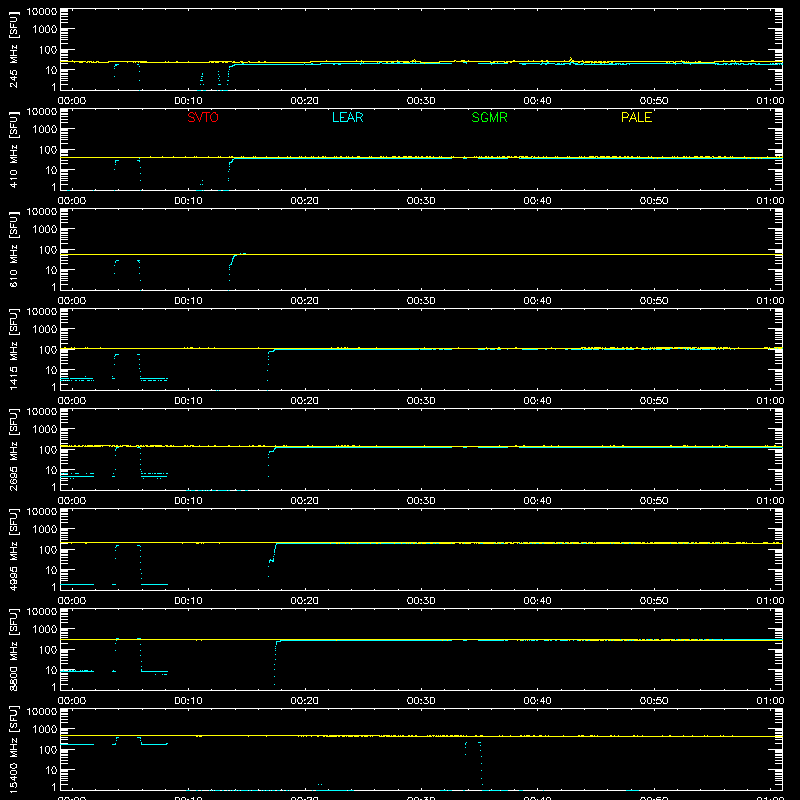
Task: Click the 00:20 tick under the 410 MHz panel
Action: coord(305,201)
